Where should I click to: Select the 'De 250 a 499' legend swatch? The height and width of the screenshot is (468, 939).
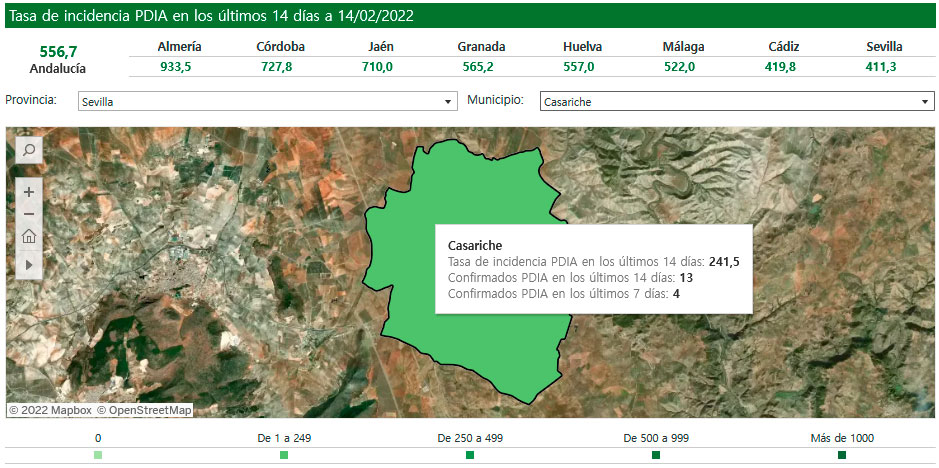click(470, 455)
